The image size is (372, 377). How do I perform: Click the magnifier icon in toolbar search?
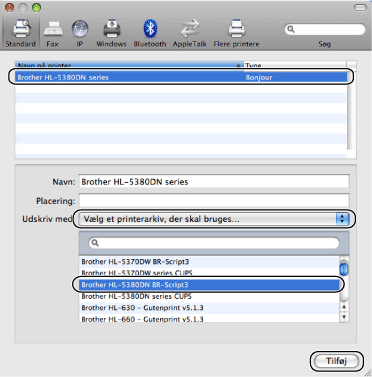point(291,29)
